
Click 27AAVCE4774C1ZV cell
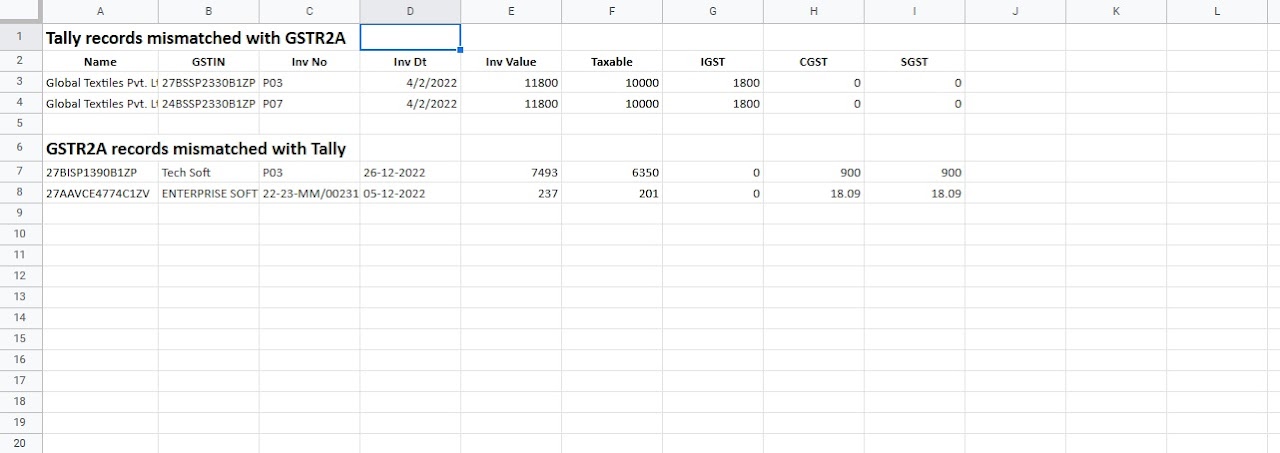pos(100,193)
